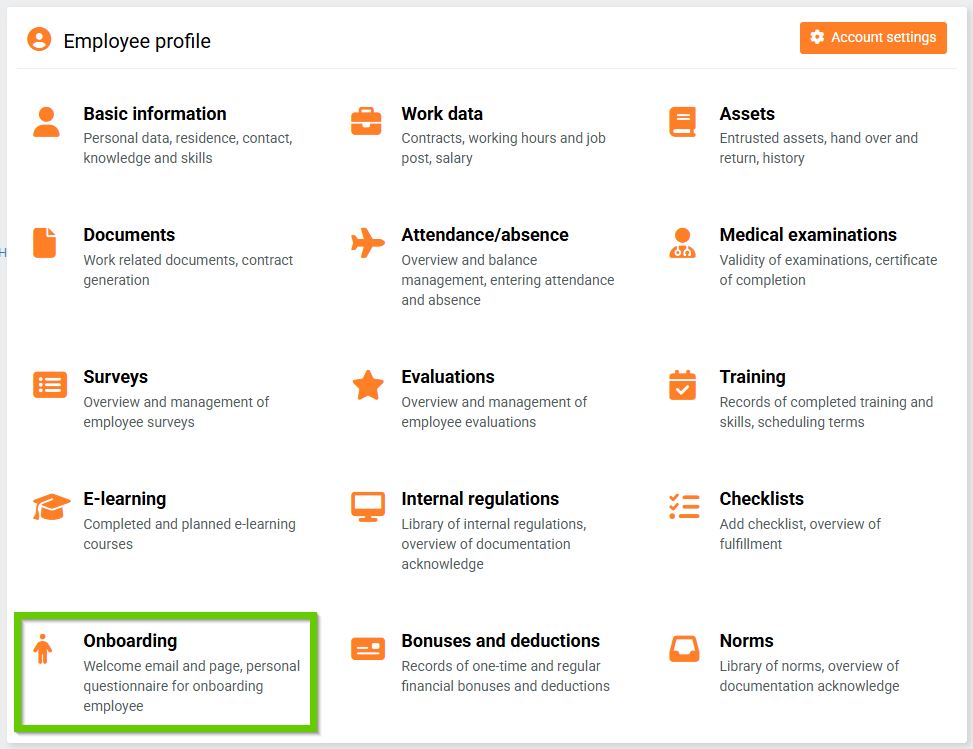Click the Attendance/absence airplane icon

[367, 243]
